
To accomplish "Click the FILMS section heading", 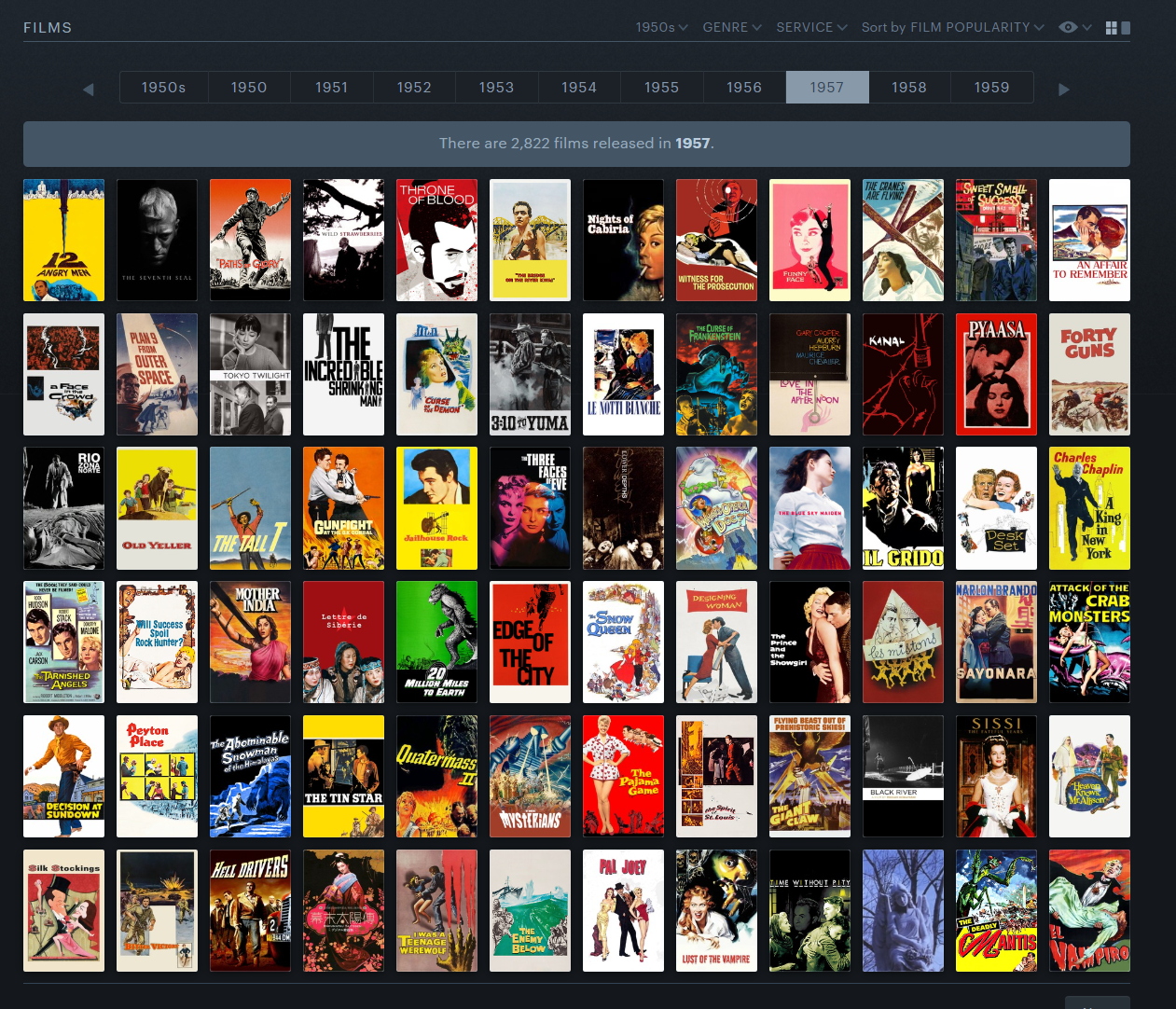I will coord(48,28).
